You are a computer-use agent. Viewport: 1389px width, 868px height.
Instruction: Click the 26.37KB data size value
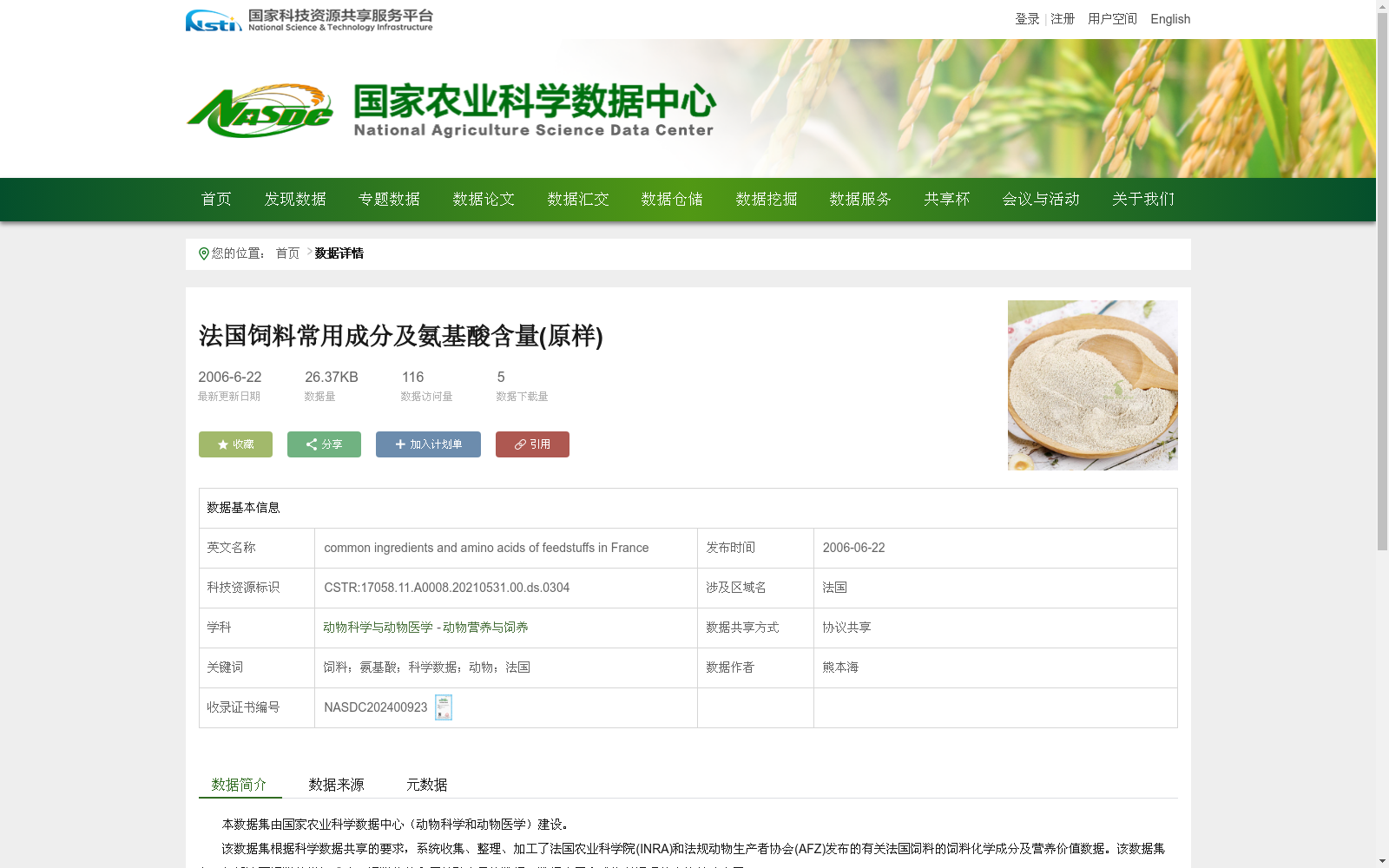[332, 377]
